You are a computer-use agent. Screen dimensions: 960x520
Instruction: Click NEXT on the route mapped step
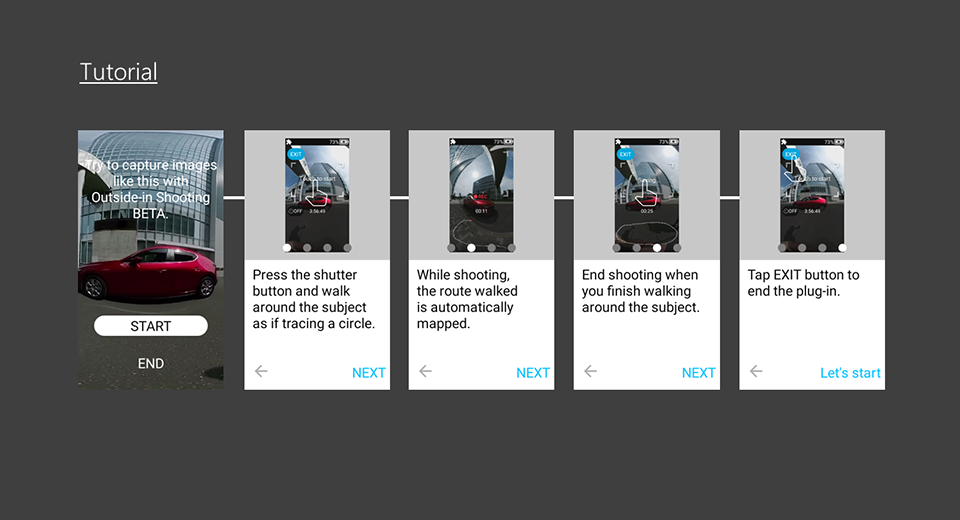(x=533, y=373)
